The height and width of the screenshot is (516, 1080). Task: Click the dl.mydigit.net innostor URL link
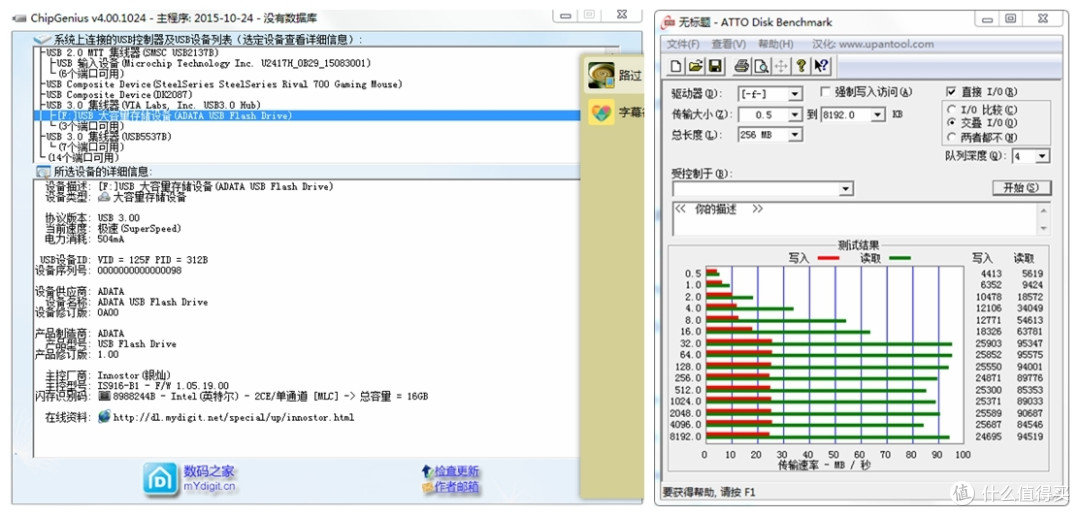(233, 417)
